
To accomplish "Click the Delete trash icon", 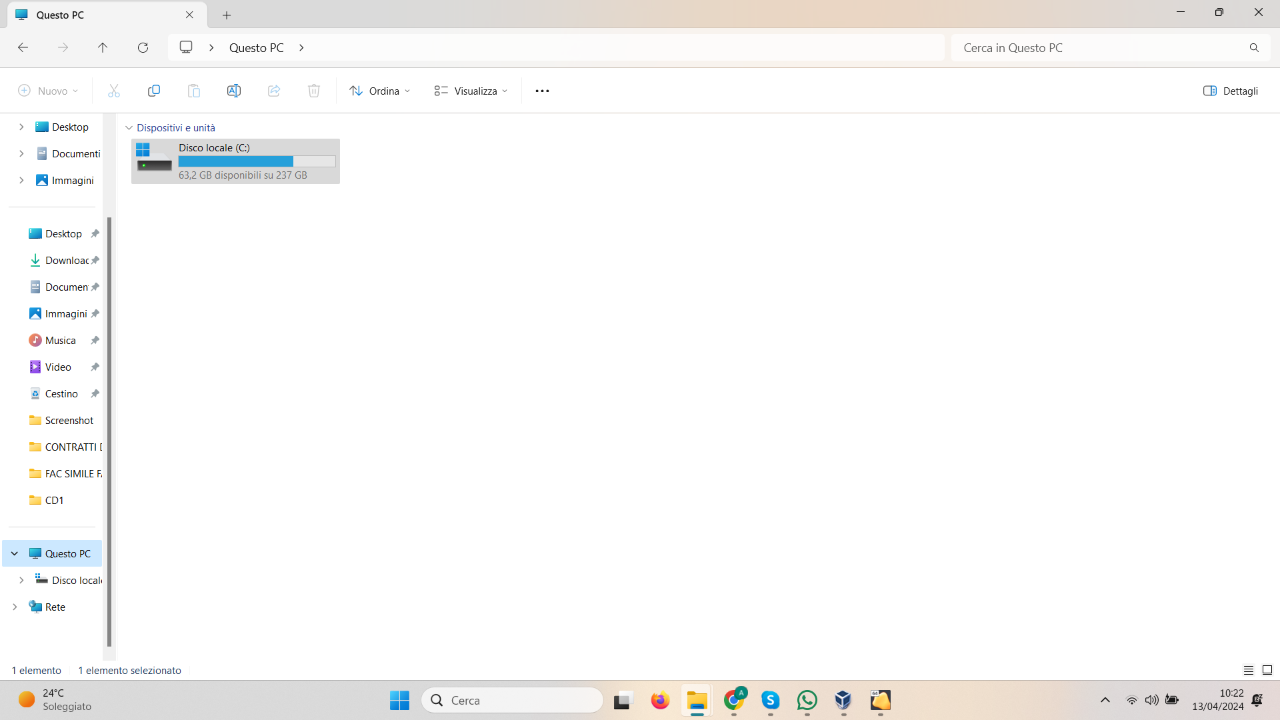I will [314, 91].
